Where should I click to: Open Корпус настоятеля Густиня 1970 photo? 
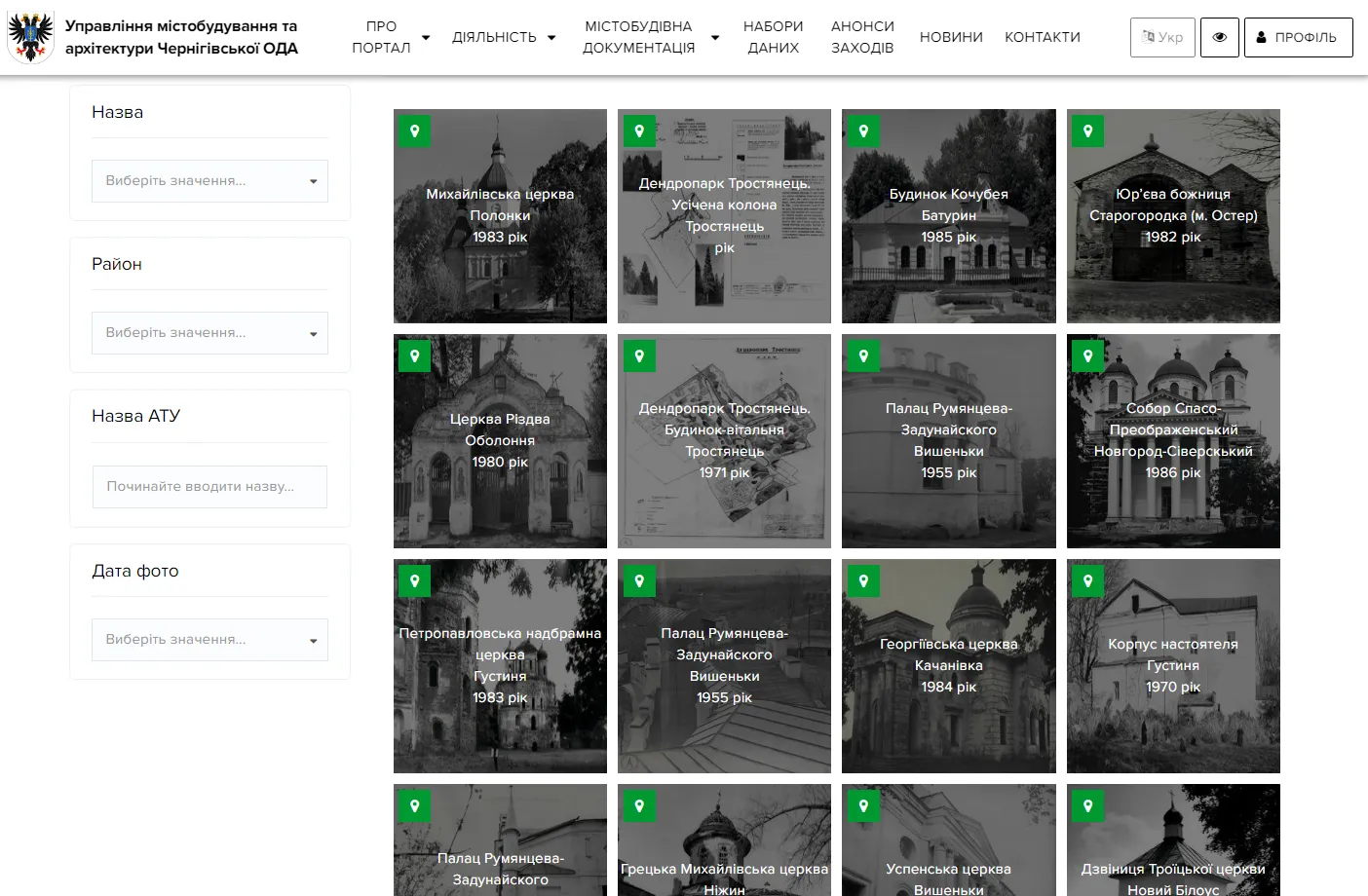pos(1173,666)
